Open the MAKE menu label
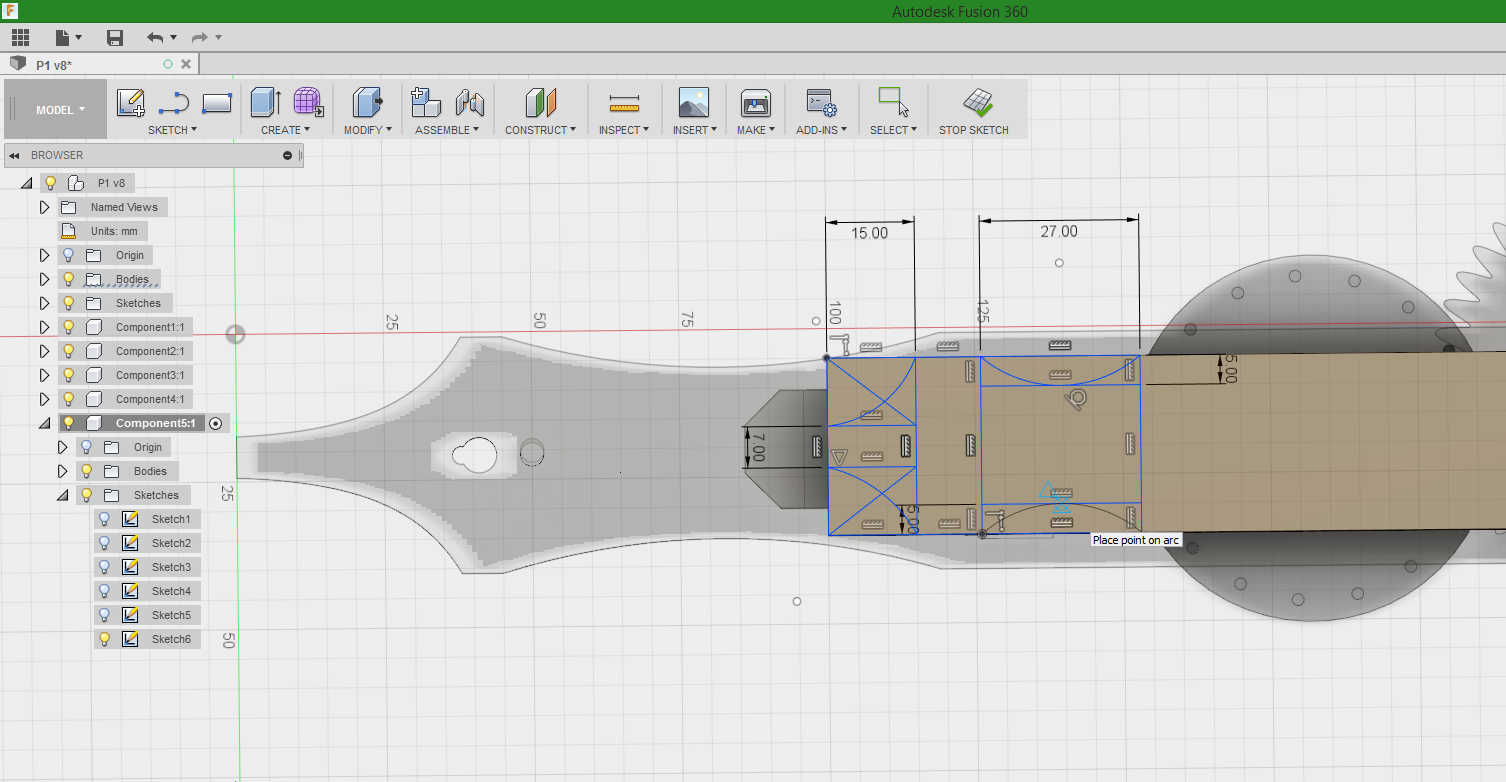The height and width of the screenshot is (782, 1506). [755, 130]
